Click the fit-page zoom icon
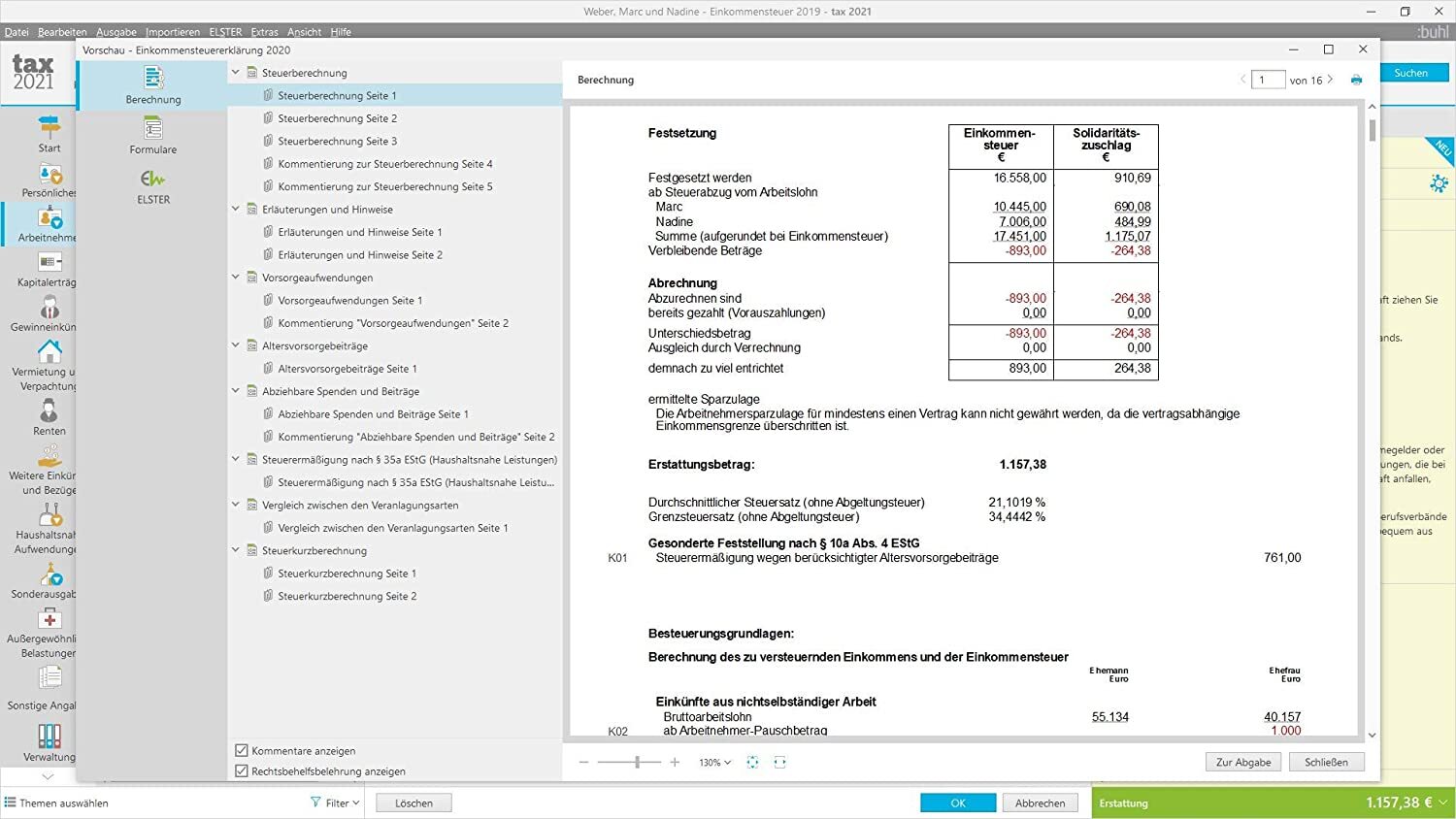 pyautogui.click(x=752, y=763)
